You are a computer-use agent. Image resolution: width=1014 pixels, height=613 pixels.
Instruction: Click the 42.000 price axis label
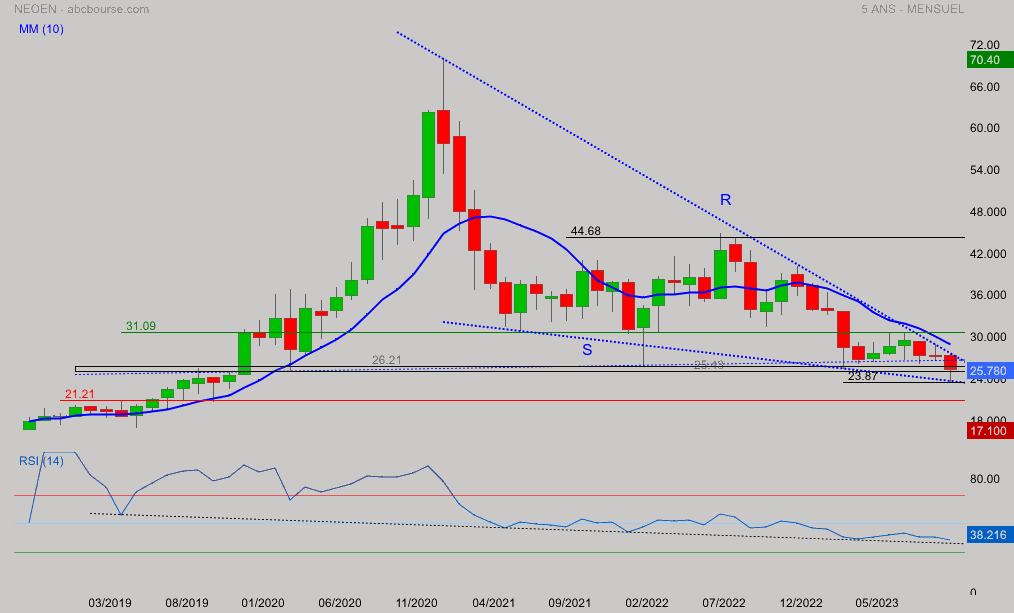tap(987, 253)
